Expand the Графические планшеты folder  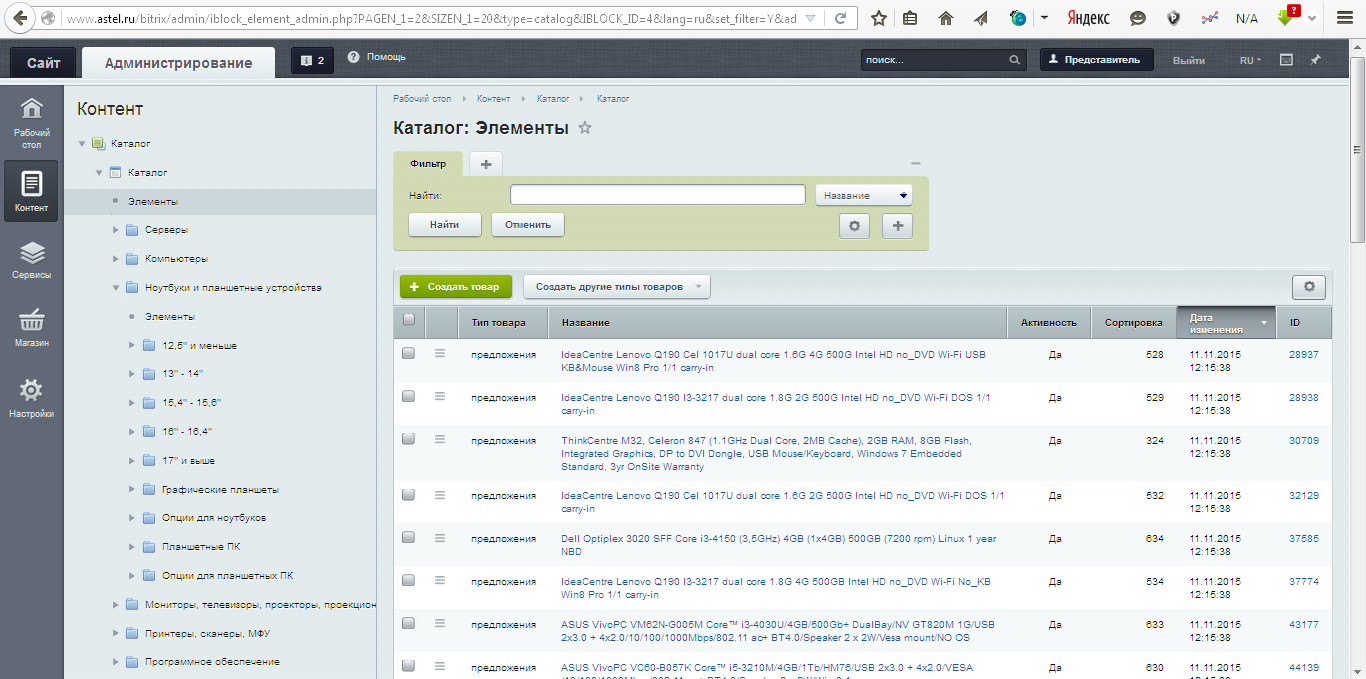coord(133,489)
